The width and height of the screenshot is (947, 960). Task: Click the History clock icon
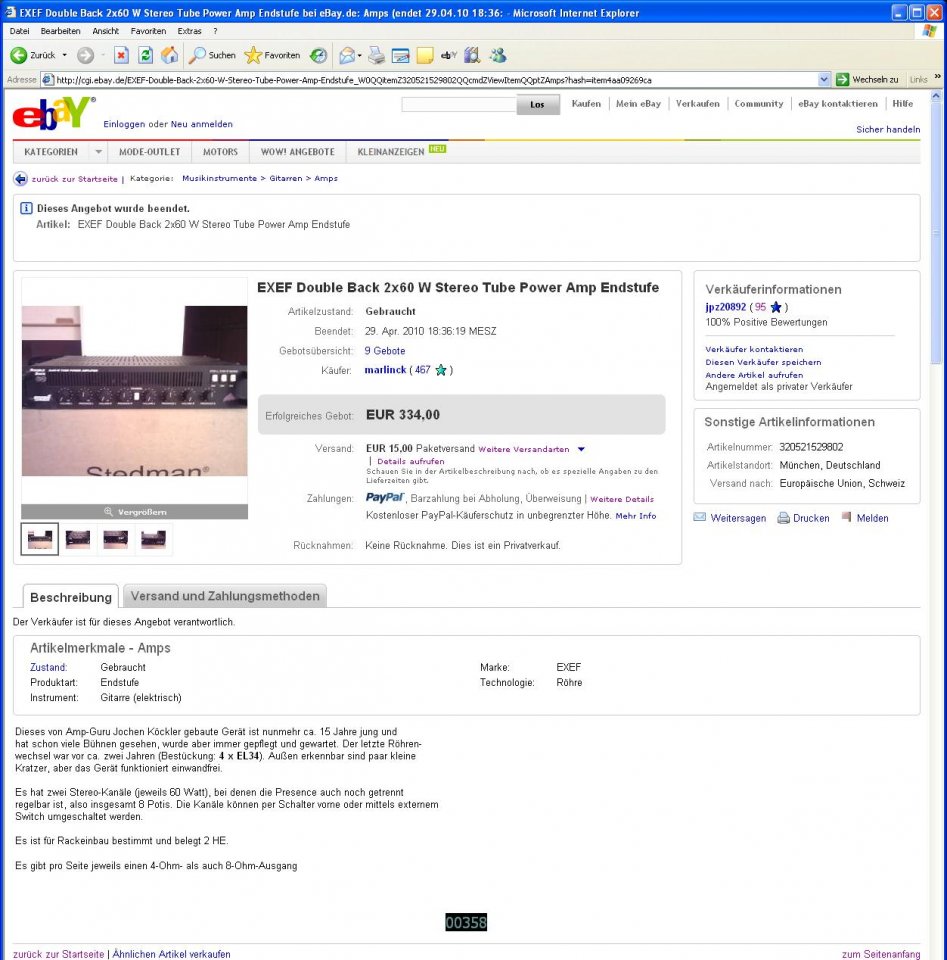tap(318, 55)
